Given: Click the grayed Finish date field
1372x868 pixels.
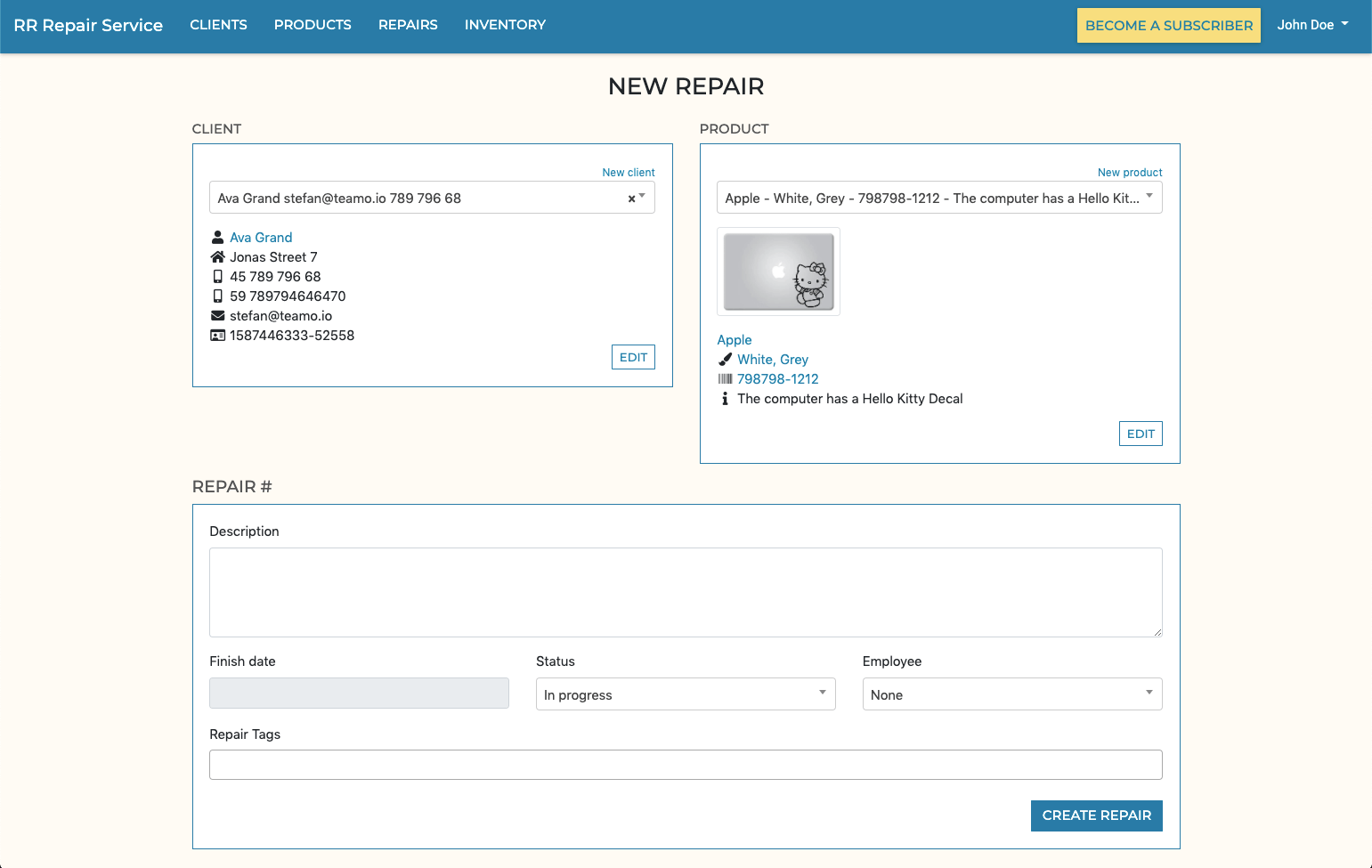Looking at the screenshot, I should 359,693.
